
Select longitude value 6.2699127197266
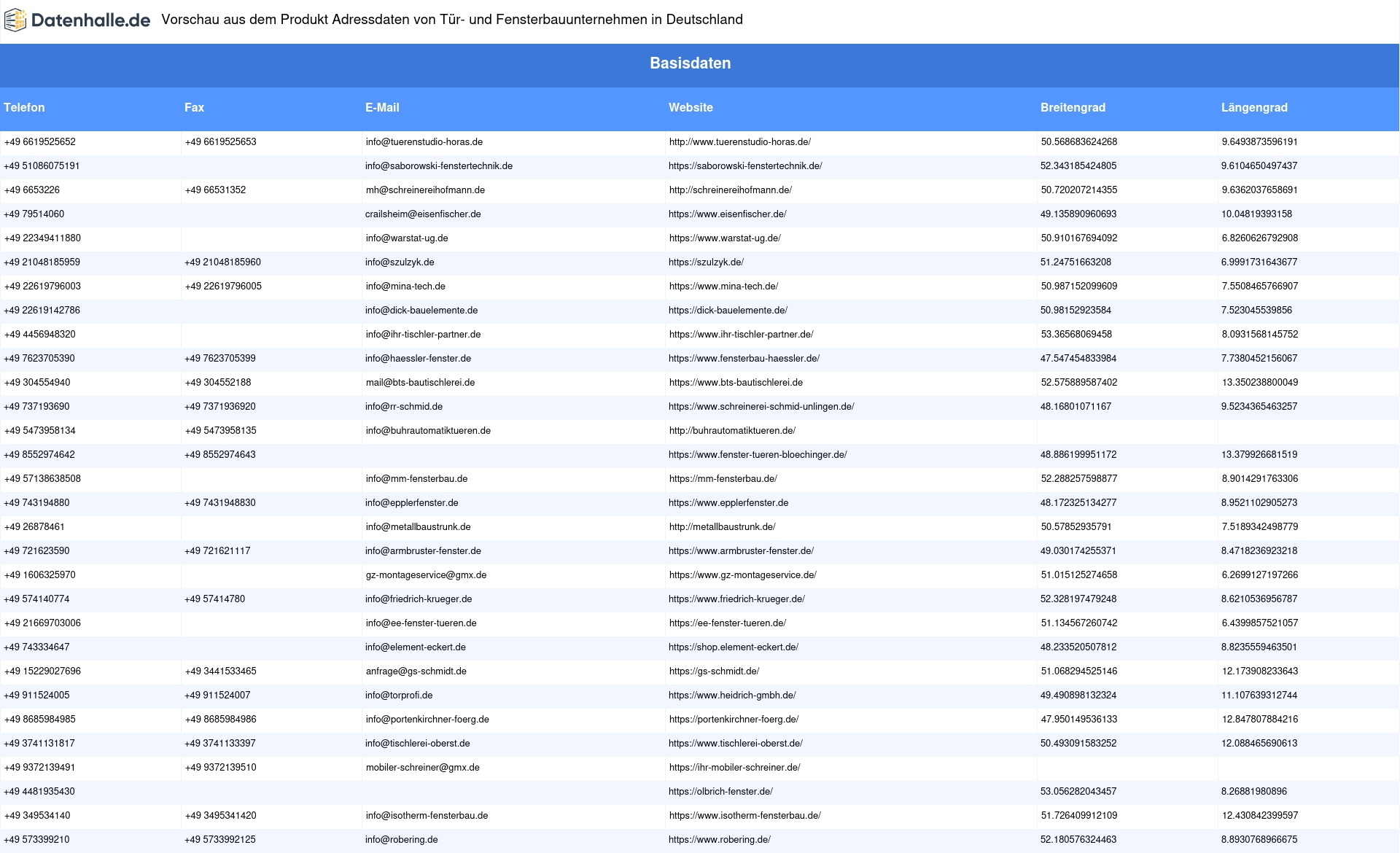(1259, 575)
